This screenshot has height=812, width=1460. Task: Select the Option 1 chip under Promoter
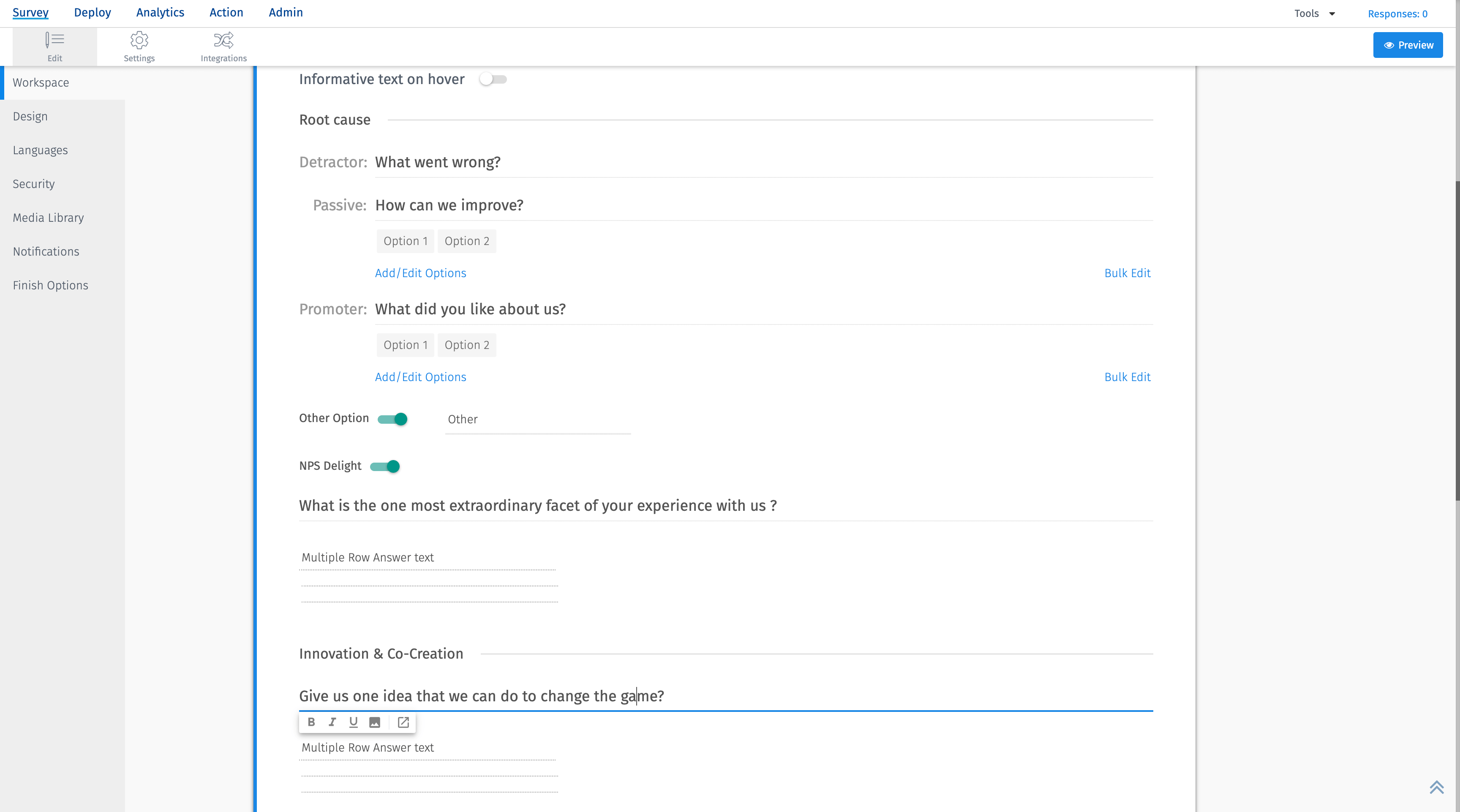[405, 344]
